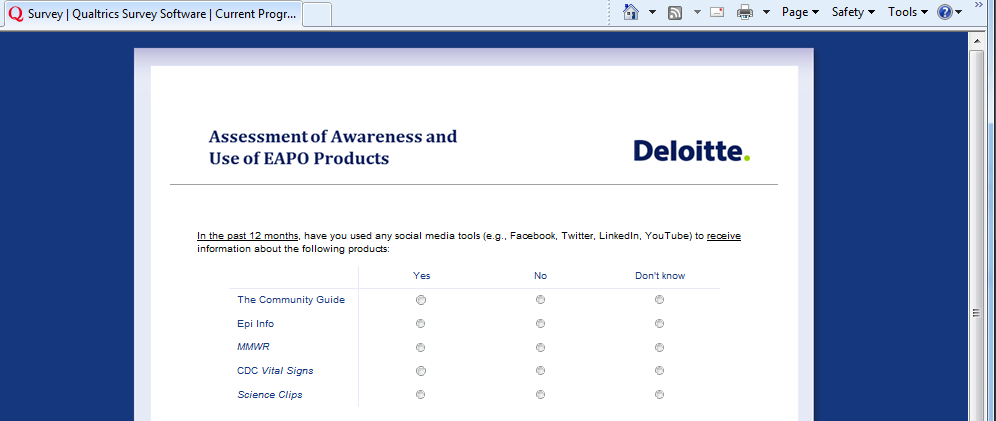Image resolution: width=996 pixels, height=421 pixels.
Task: Select Yes for Epi Info
Action: 421,323
